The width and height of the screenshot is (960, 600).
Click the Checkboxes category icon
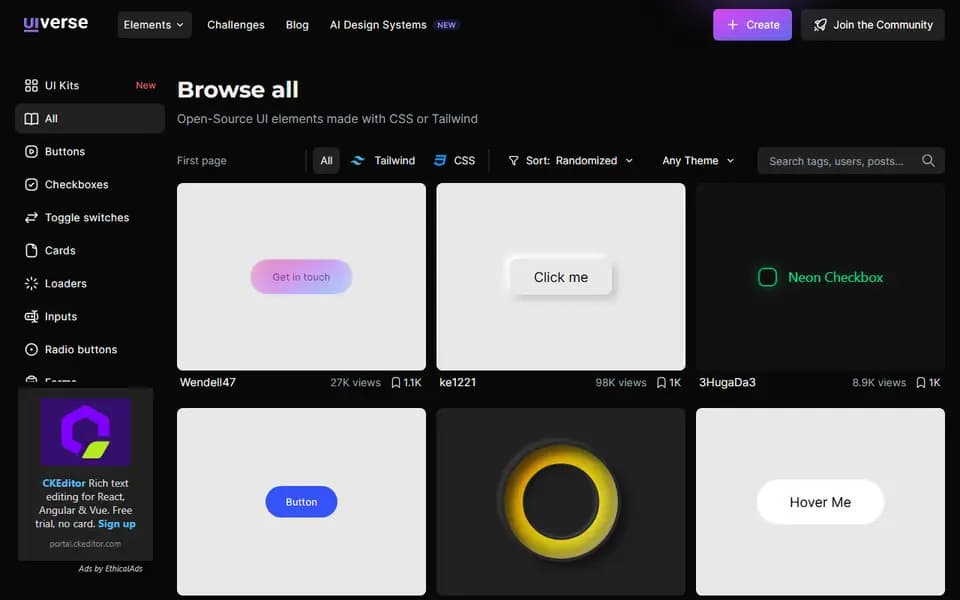click(x=31, y=185)
